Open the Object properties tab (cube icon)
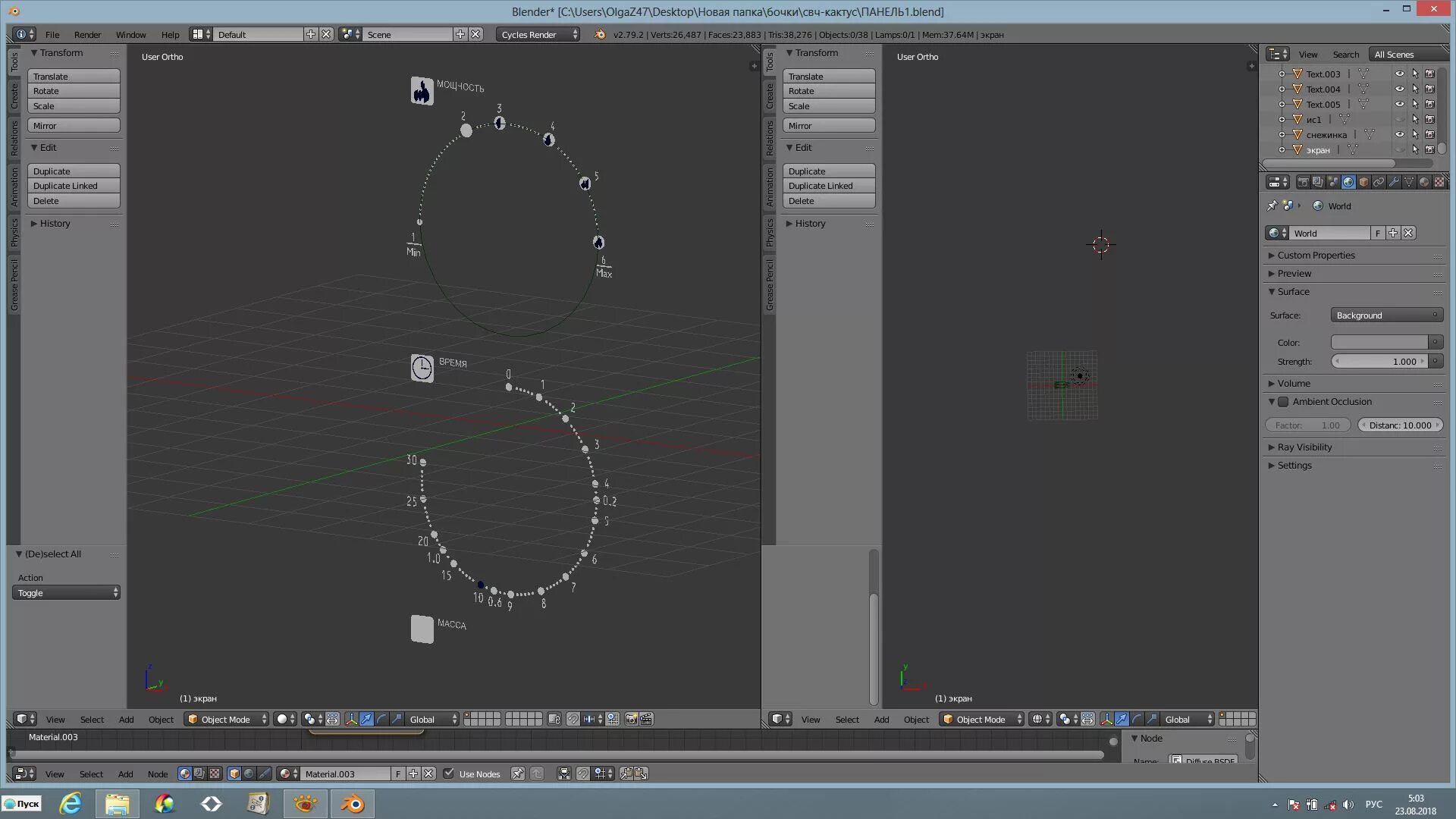Screen dimensions: 1456x819 coord(1363,182)
